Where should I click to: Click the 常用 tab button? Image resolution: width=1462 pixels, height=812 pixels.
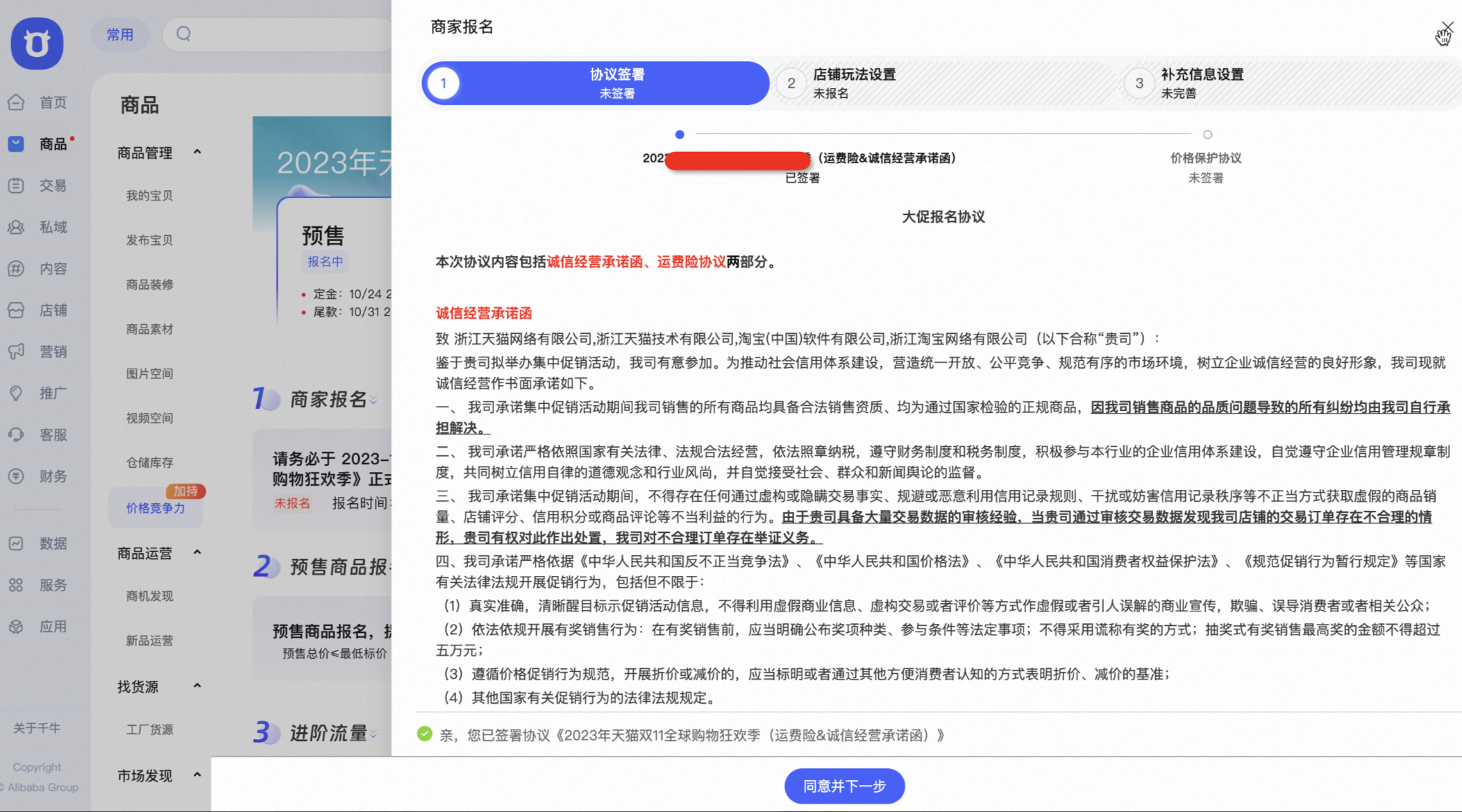120,34
